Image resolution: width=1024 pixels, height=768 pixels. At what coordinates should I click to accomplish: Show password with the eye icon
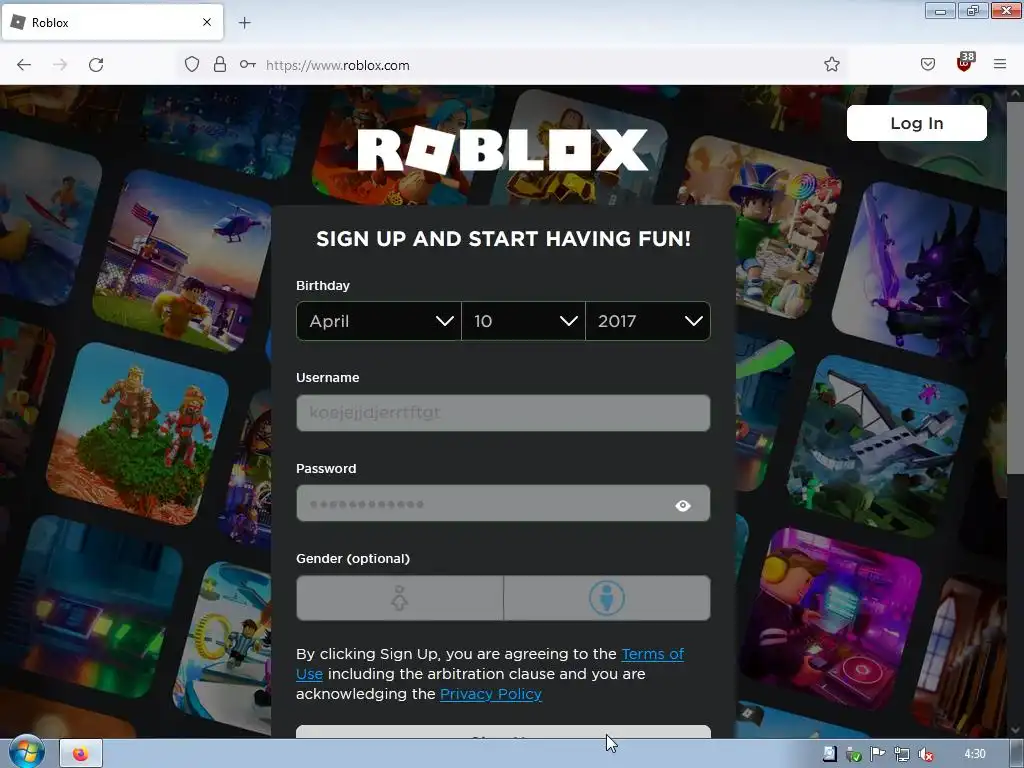point(682,505)
